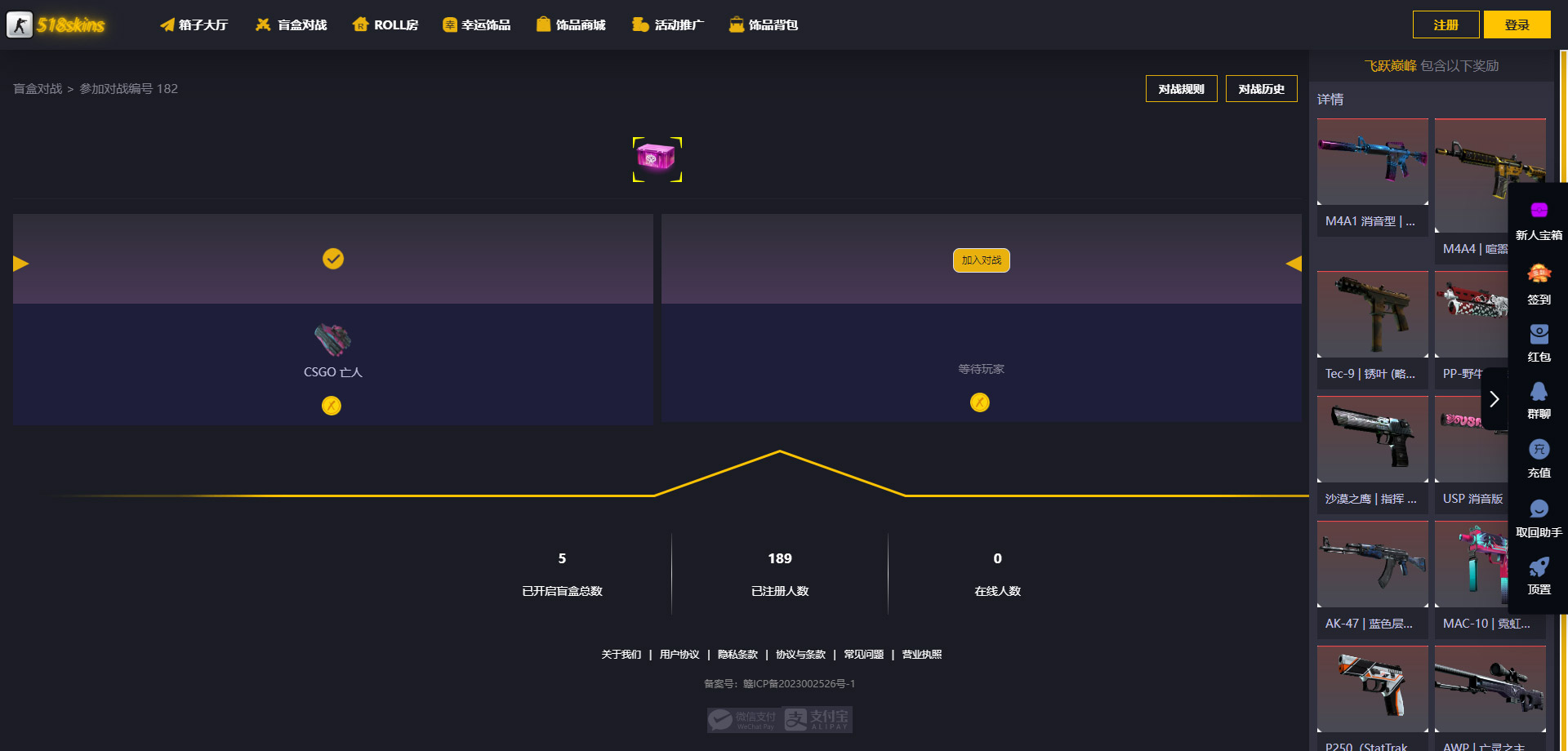Screen dimensions: 1568x751
Task: Select the Tec-9 锈叶 skin thumbnail
Action: pos(1373,314)
